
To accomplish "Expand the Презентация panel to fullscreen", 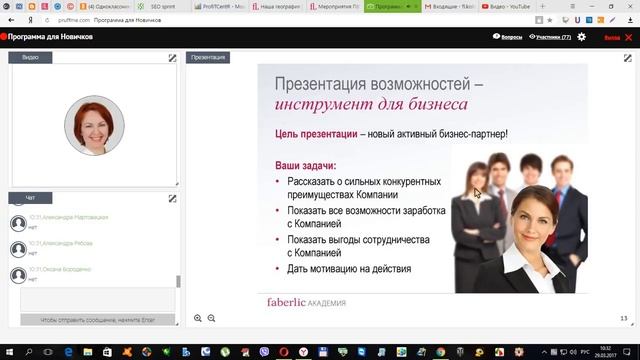I will 628,58.
